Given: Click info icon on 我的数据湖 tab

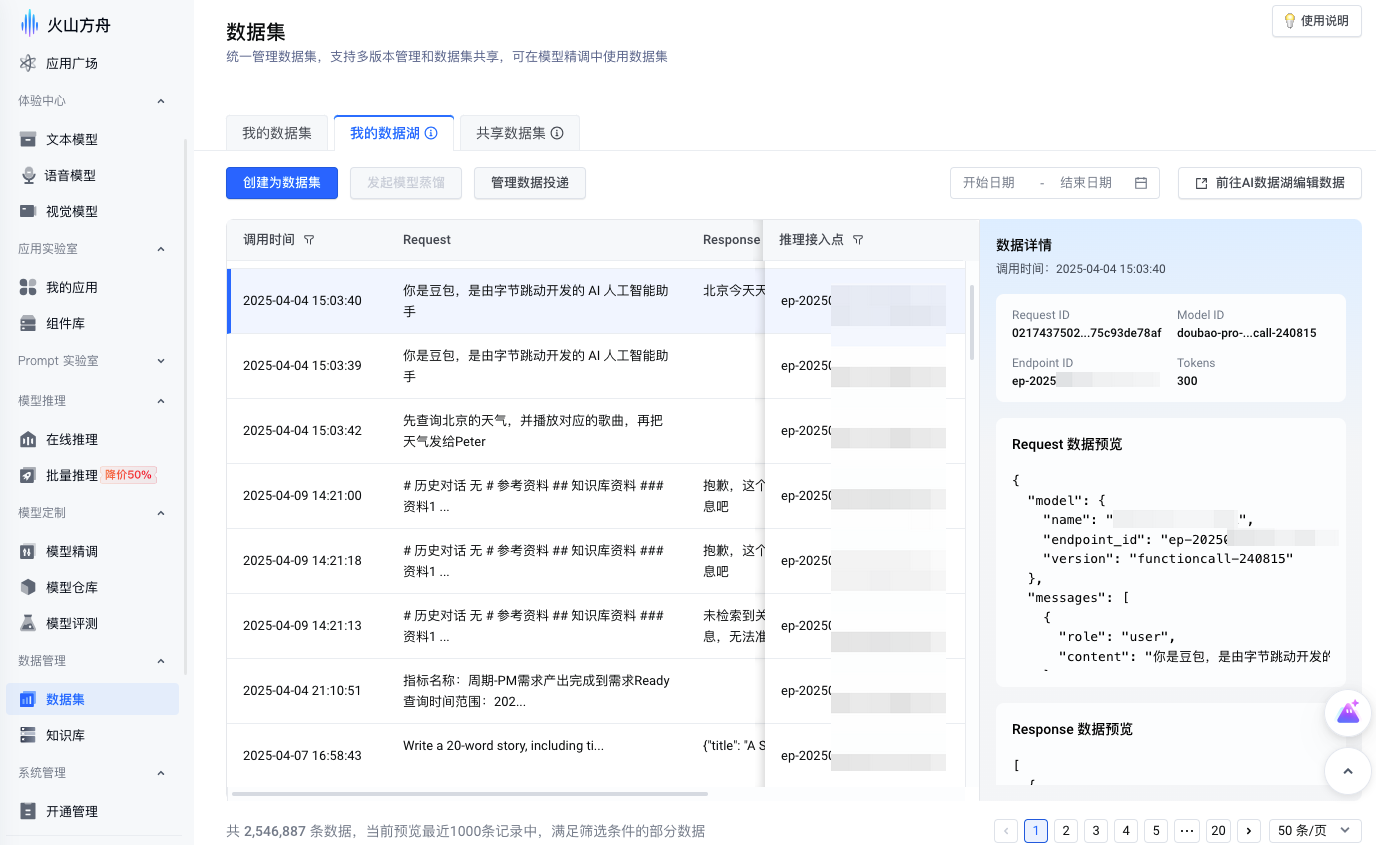Looking at the screenshot, I should pos(431,133).
